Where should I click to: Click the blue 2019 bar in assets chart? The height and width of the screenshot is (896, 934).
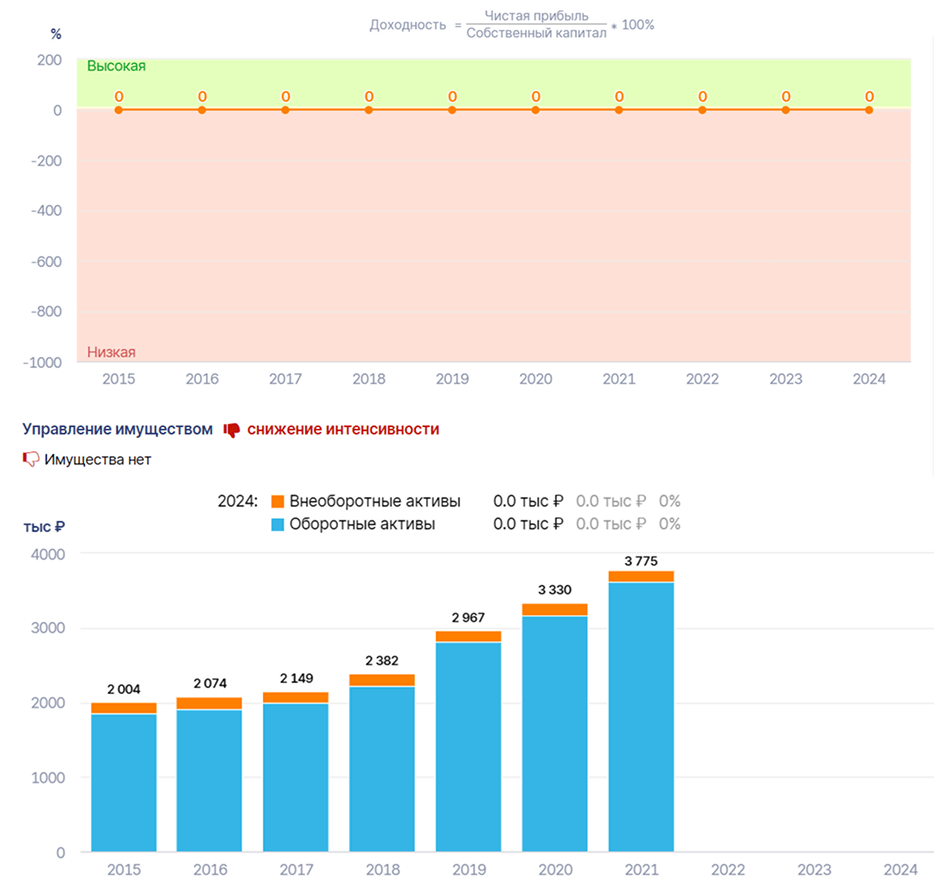(x=468, y=748)
